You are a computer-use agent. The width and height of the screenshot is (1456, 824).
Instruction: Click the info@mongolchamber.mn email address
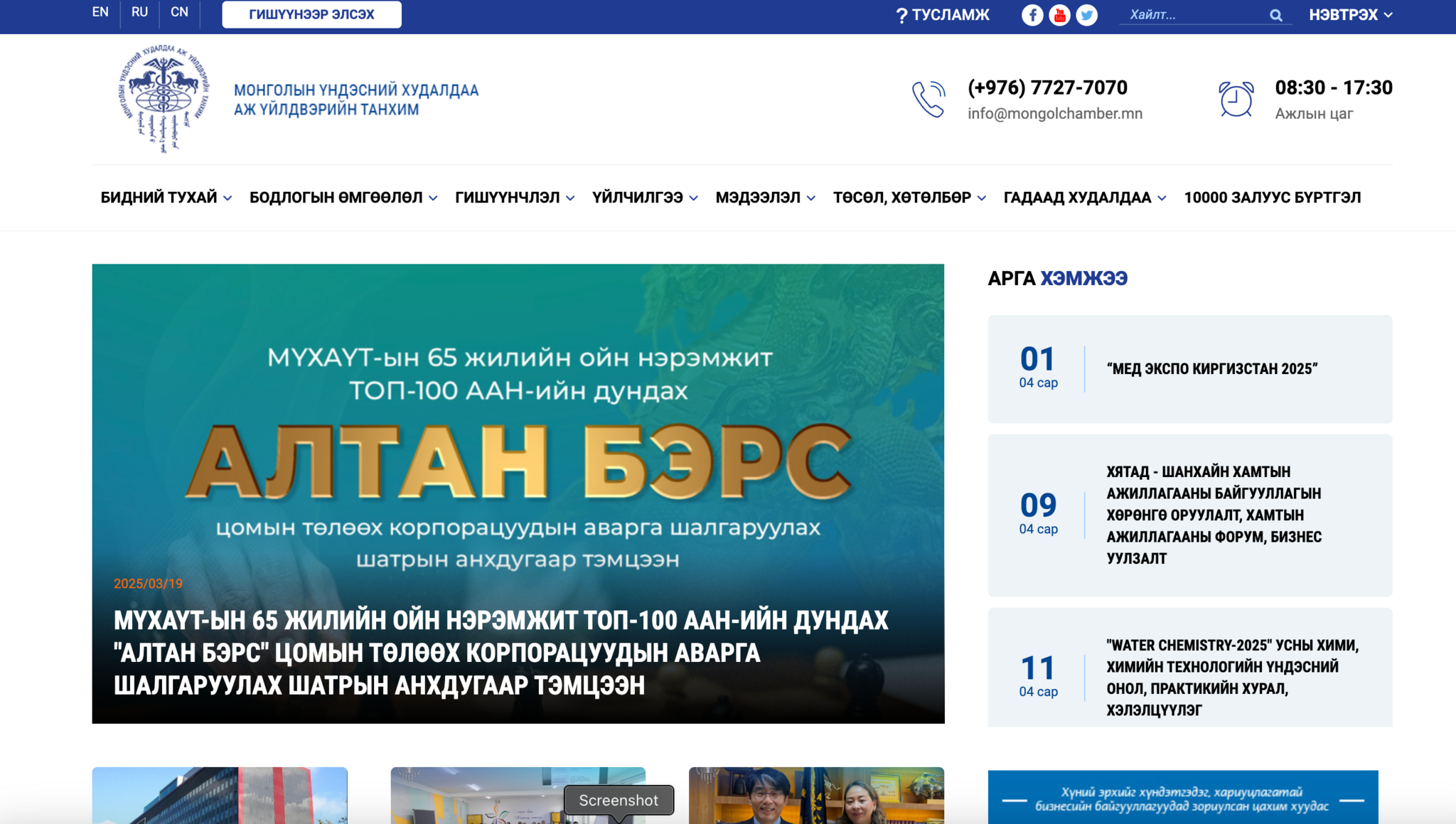(1055, 114)
